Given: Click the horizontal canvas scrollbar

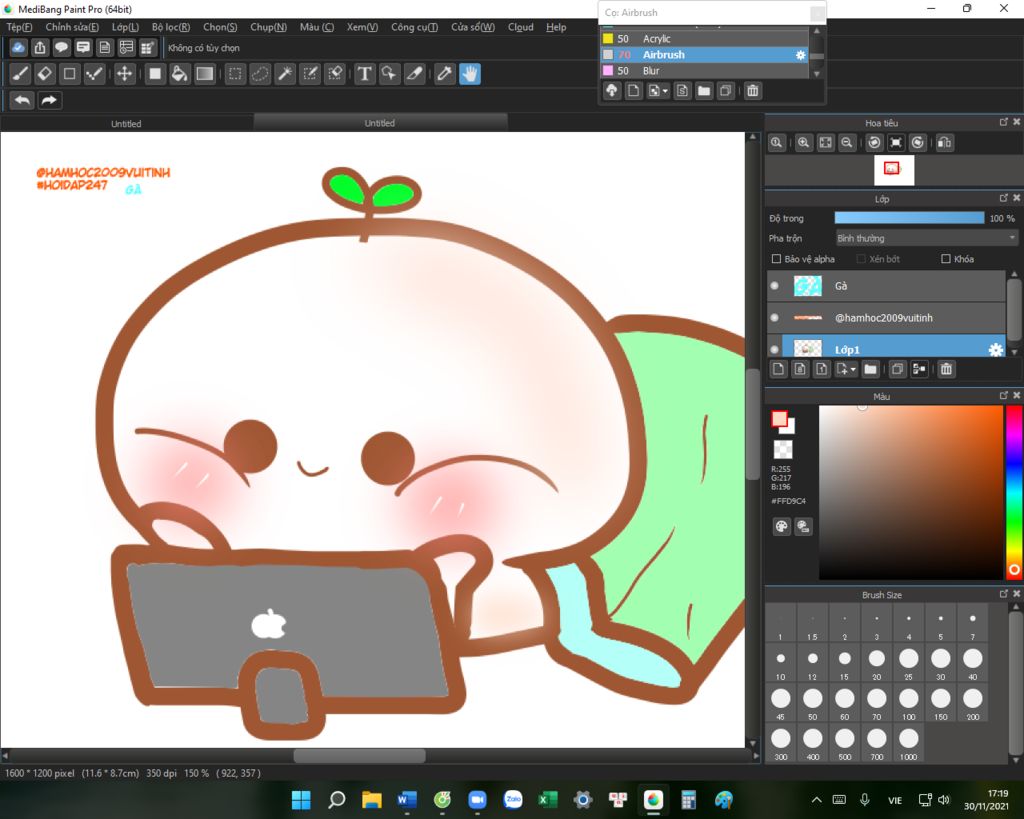Looking at the screenshot, I should pos(359,756).
